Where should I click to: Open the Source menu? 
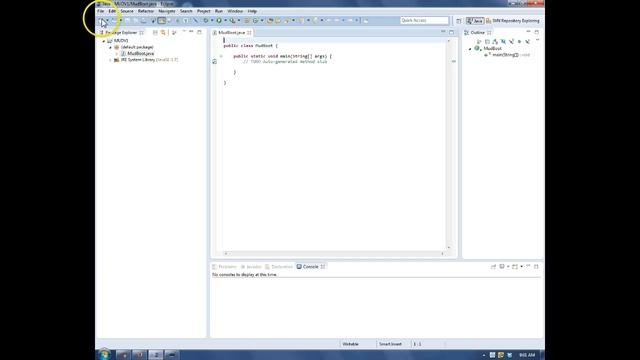coord(127,11)
